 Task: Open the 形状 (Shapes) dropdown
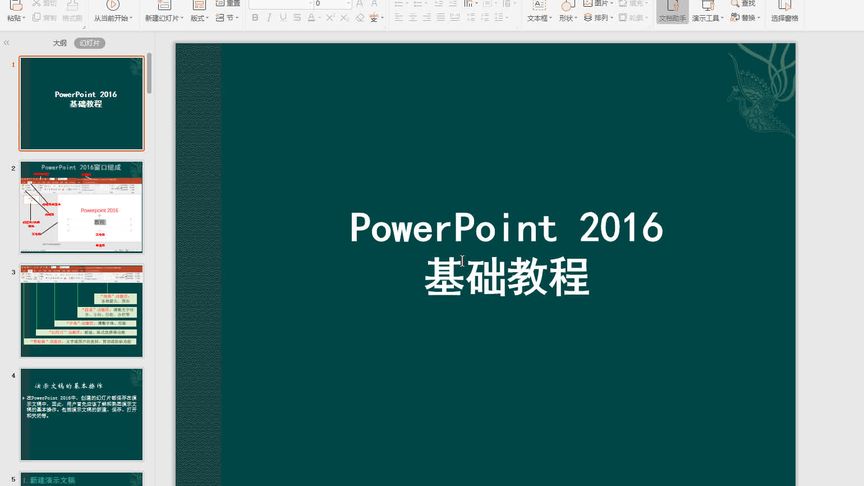tap(566, 11)
